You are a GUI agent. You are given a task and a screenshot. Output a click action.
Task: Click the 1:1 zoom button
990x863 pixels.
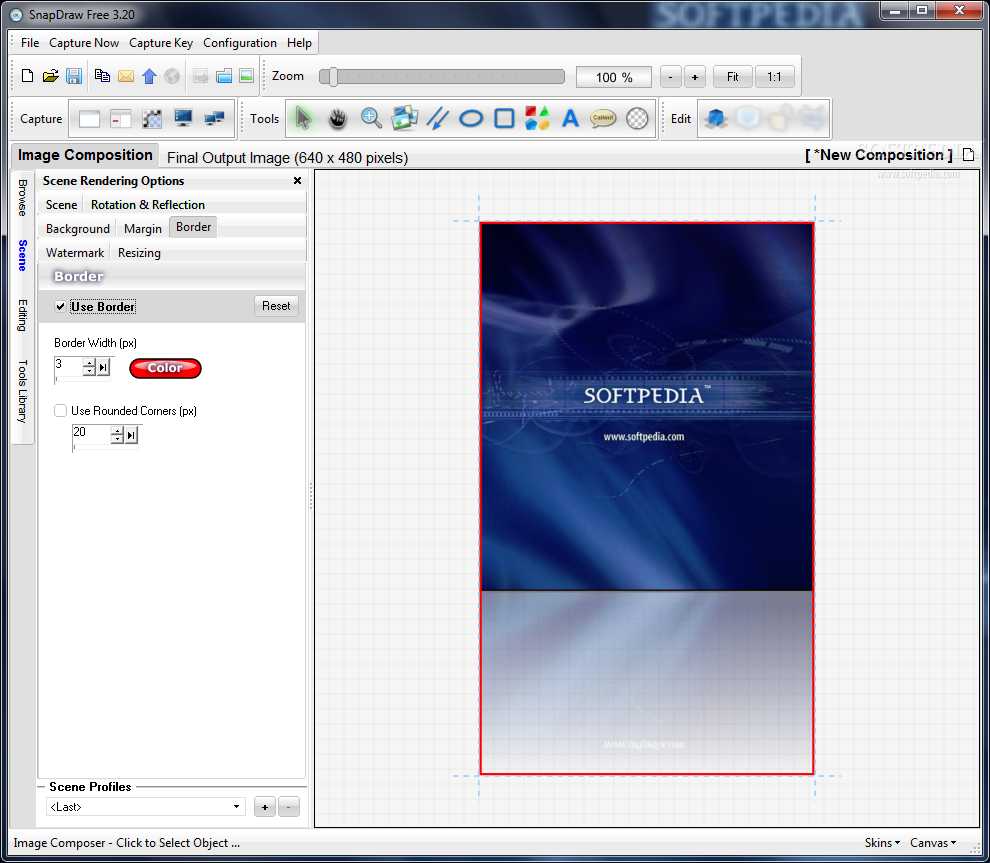point(774,77)
